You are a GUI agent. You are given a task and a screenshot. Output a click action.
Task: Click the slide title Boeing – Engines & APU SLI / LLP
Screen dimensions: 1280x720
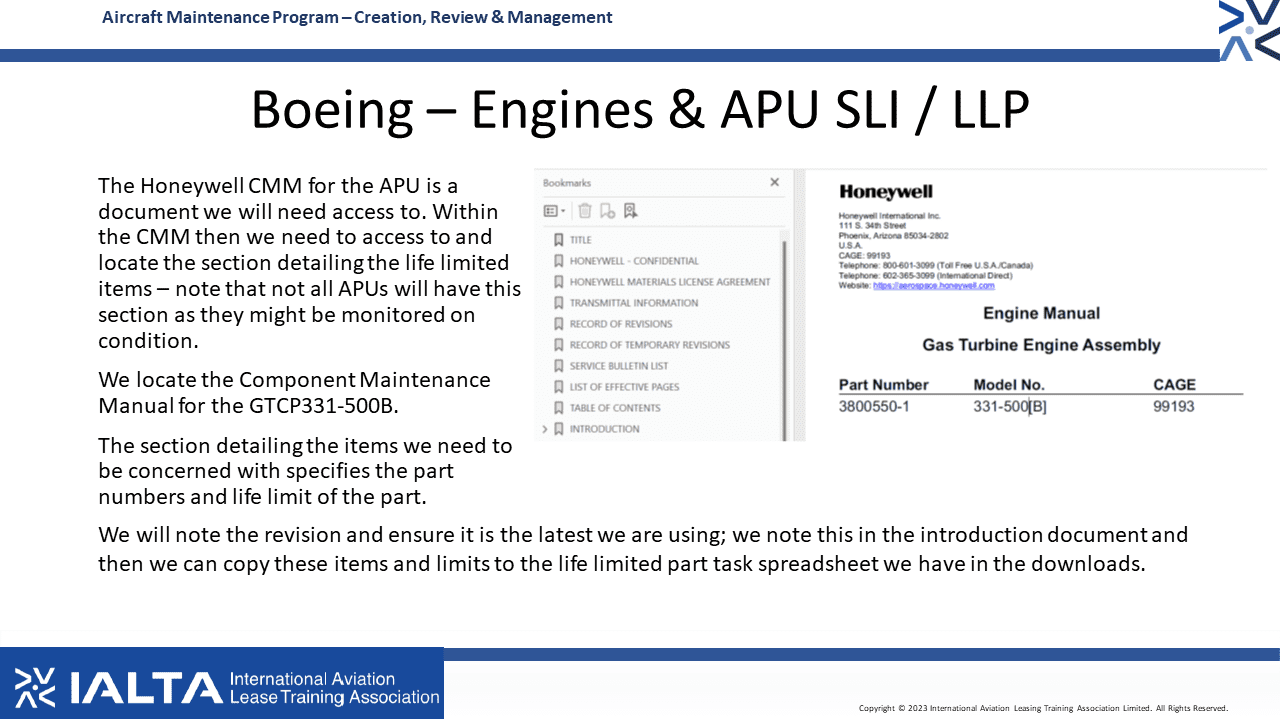point(640,109)
